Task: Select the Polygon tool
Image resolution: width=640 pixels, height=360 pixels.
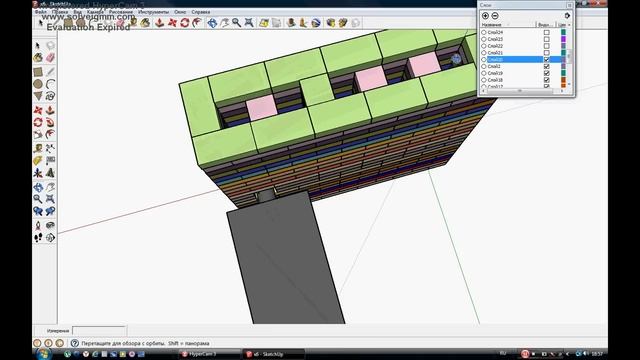Action: point(38,96)
